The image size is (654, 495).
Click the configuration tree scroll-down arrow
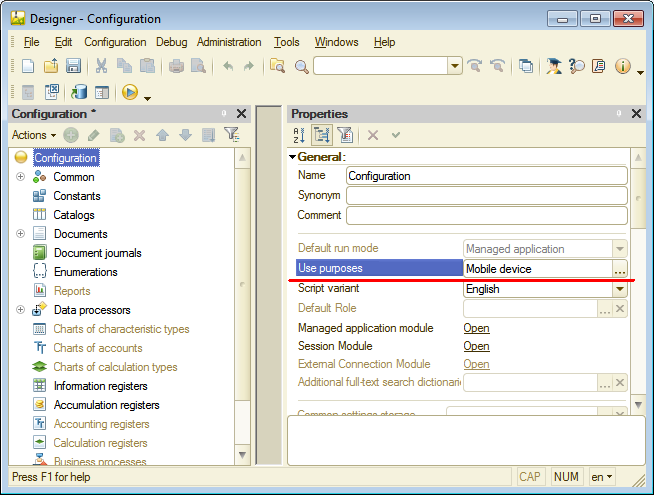pyautogui.click(x=242, y=455)
